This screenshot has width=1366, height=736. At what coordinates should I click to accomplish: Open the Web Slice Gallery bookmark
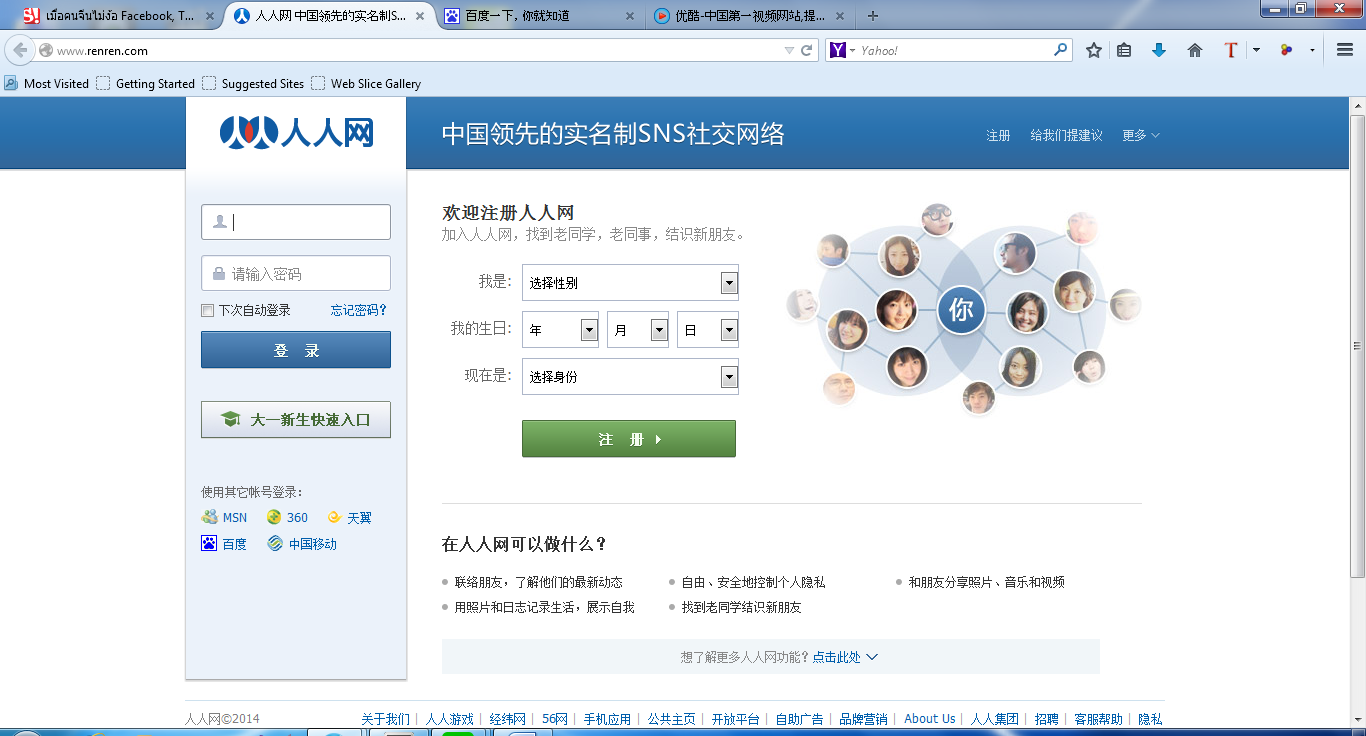coord(366,84)
